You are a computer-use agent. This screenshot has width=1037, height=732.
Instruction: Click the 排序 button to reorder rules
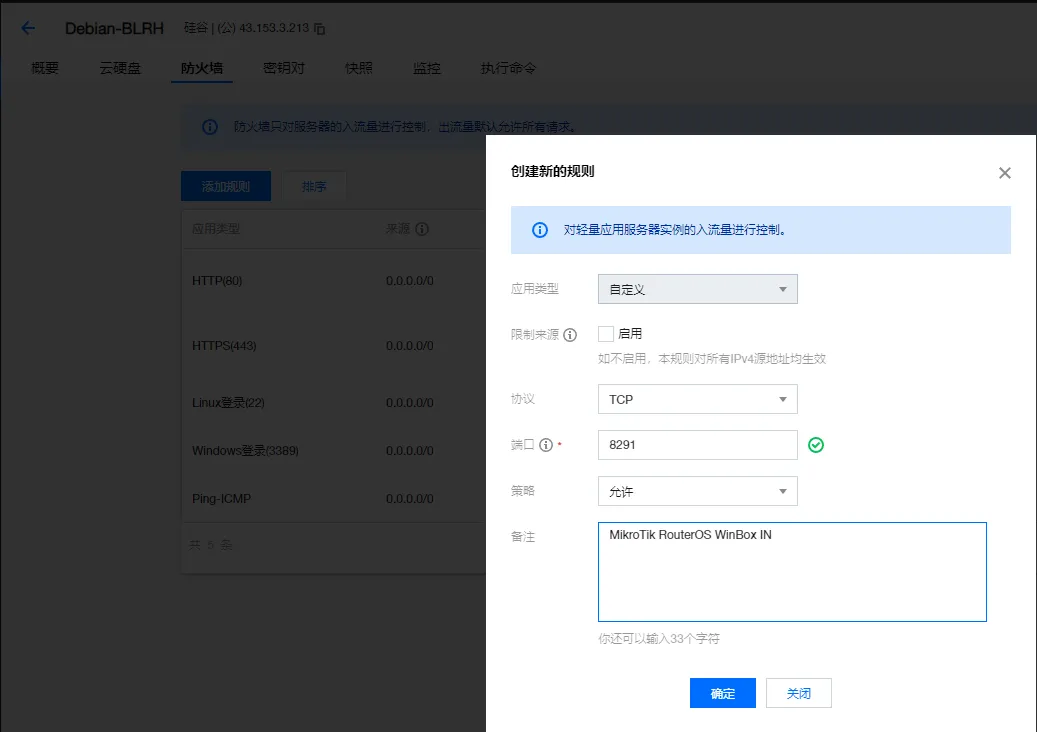tap(314, 186)
